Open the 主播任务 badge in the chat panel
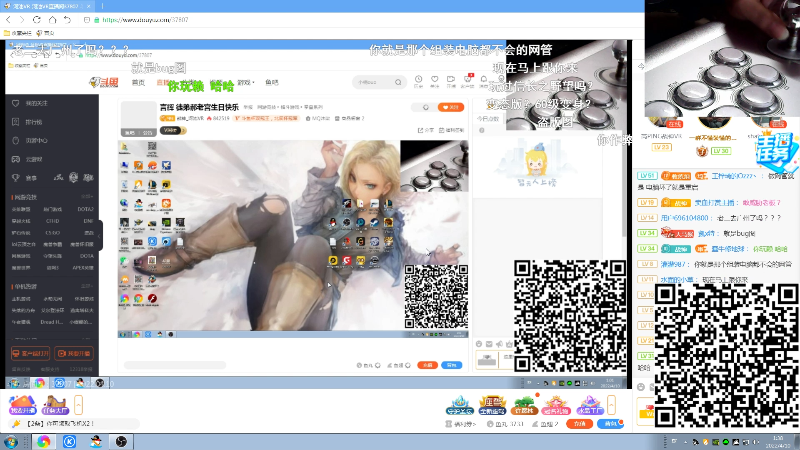 [x=776, y=151]
